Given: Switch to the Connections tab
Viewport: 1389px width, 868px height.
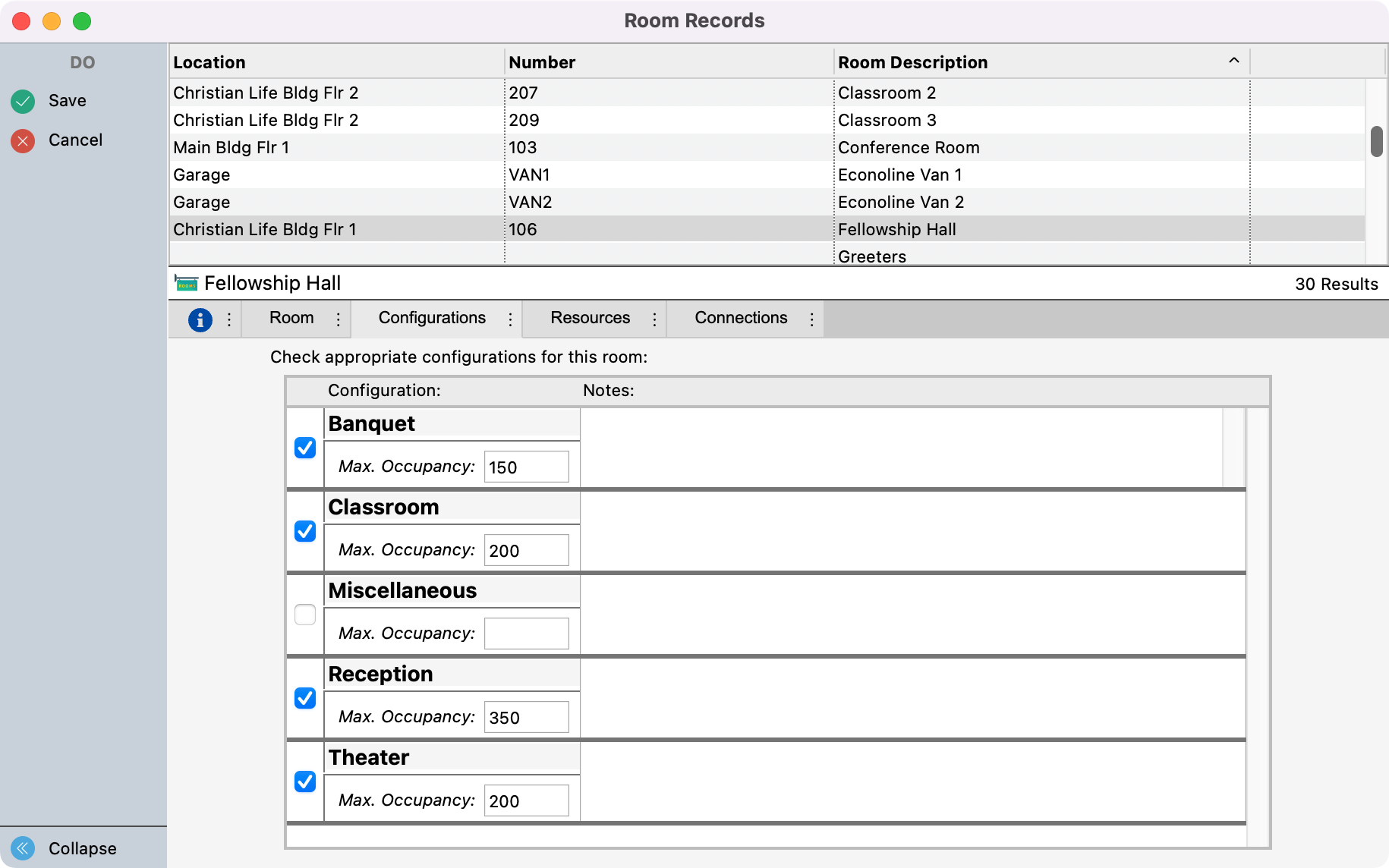Looking at the screenshot, I should click(x=740, y=318).
